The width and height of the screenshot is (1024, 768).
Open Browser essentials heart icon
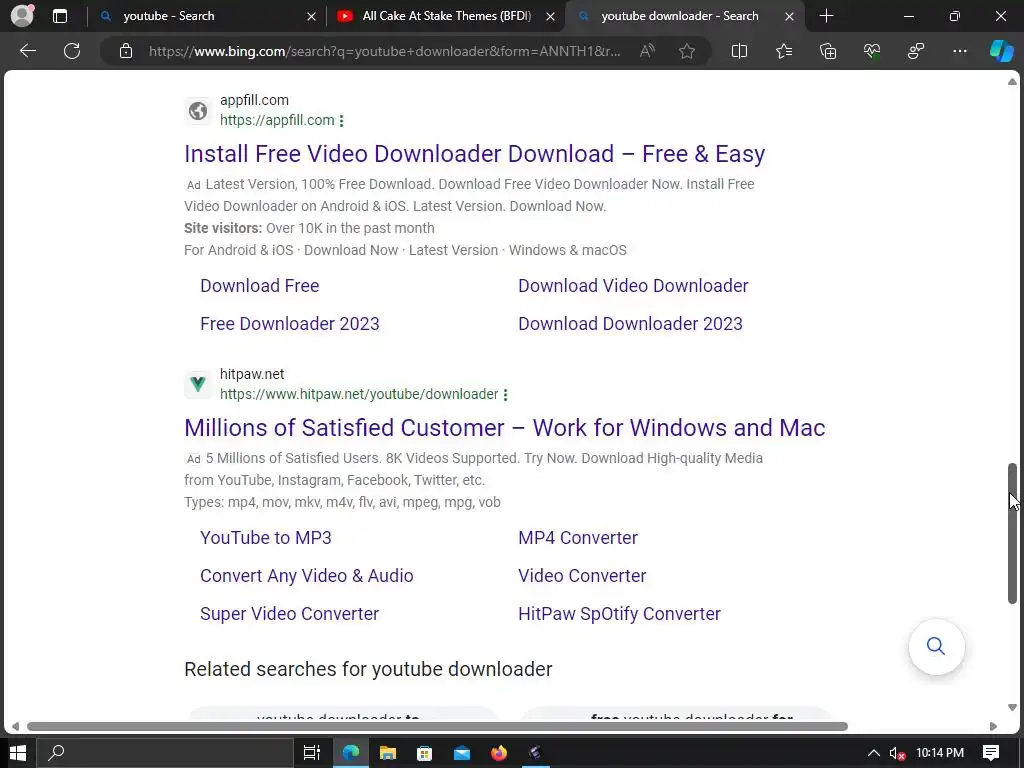pos(872,51)
